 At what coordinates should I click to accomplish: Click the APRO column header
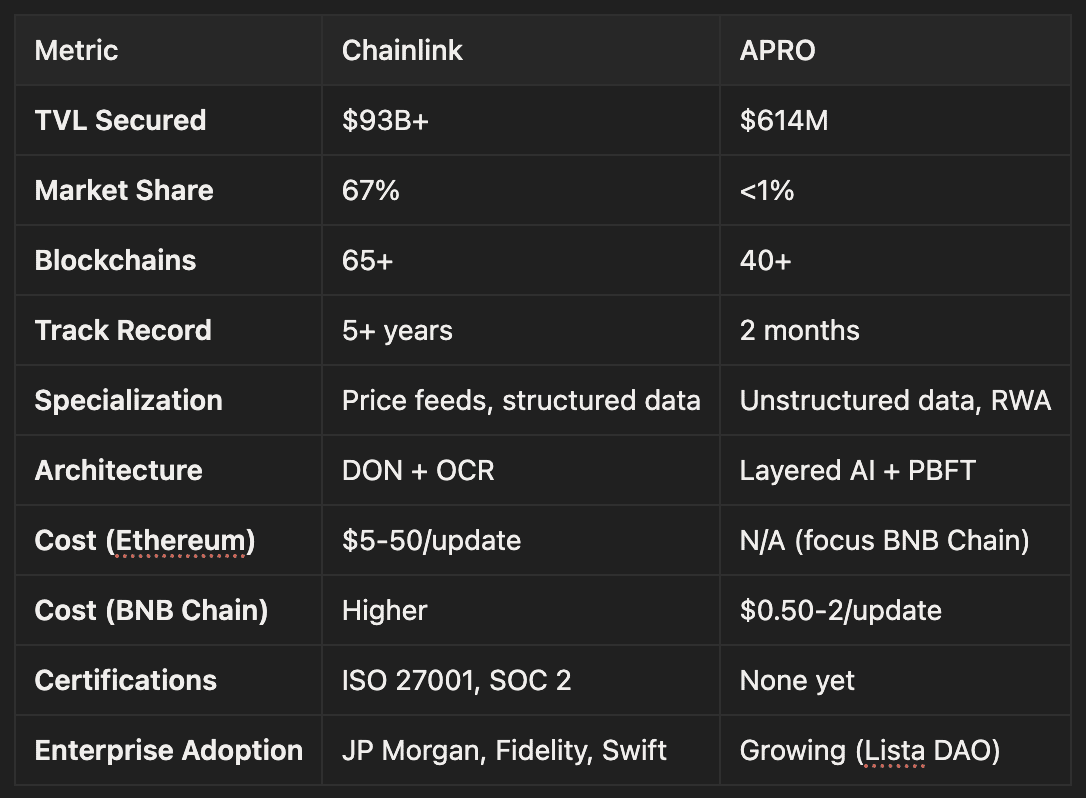777,51
